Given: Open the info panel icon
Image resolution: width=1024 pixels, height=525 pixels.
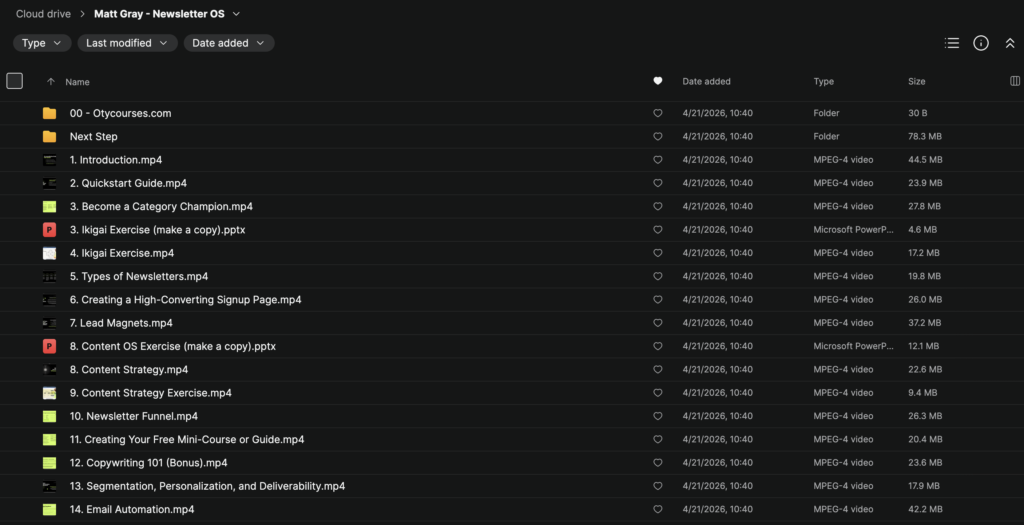Looking at the screenshot, I should (x=980, y=43).
